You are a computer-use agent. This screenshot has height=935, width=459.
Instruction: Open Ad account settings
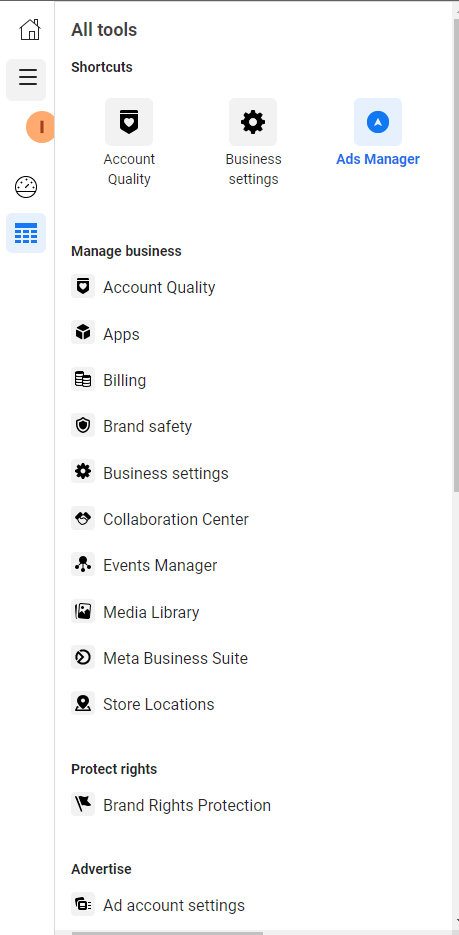tap(158, 905)
